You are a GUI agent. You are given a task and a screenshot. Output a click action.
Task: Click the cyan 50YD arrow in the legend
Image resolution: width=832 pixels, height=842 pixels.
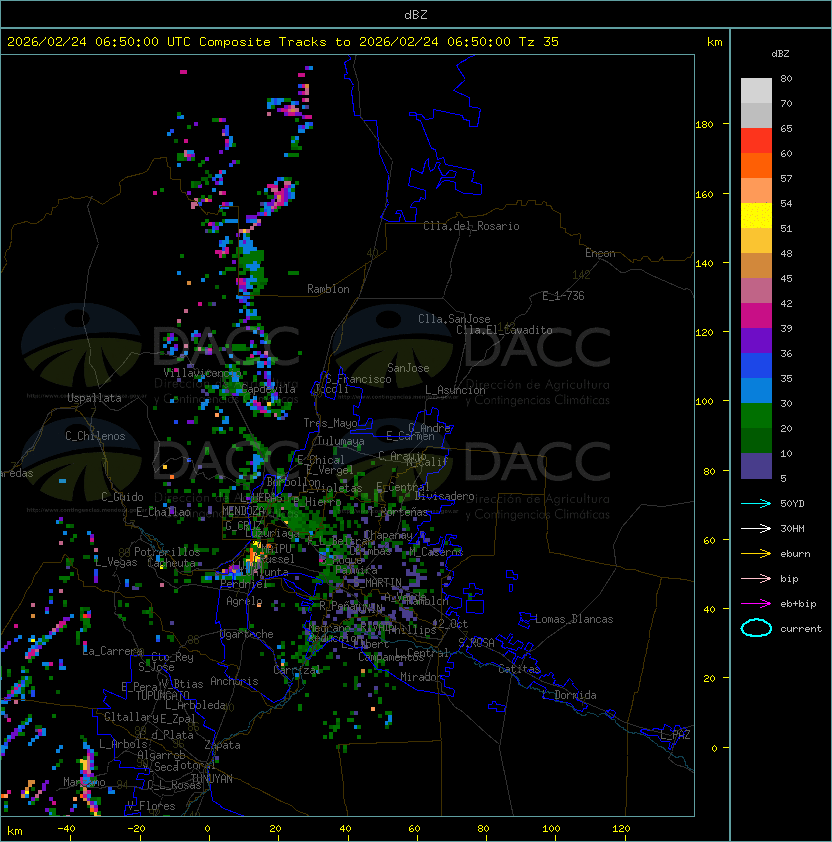click(756, 504)
